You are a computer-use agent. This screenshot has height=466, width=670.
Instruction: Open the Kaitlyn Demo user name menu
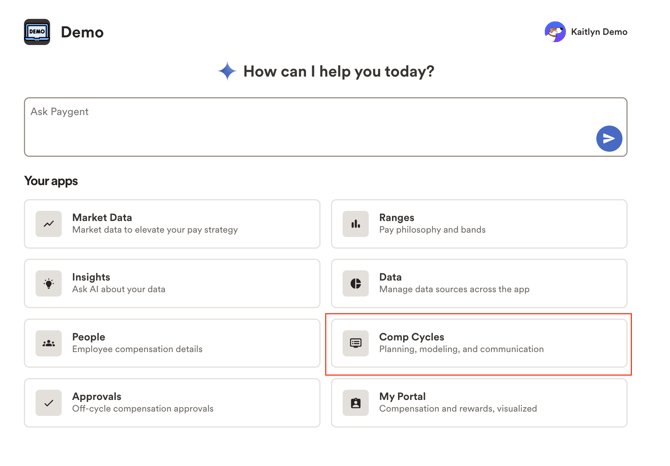599,32
